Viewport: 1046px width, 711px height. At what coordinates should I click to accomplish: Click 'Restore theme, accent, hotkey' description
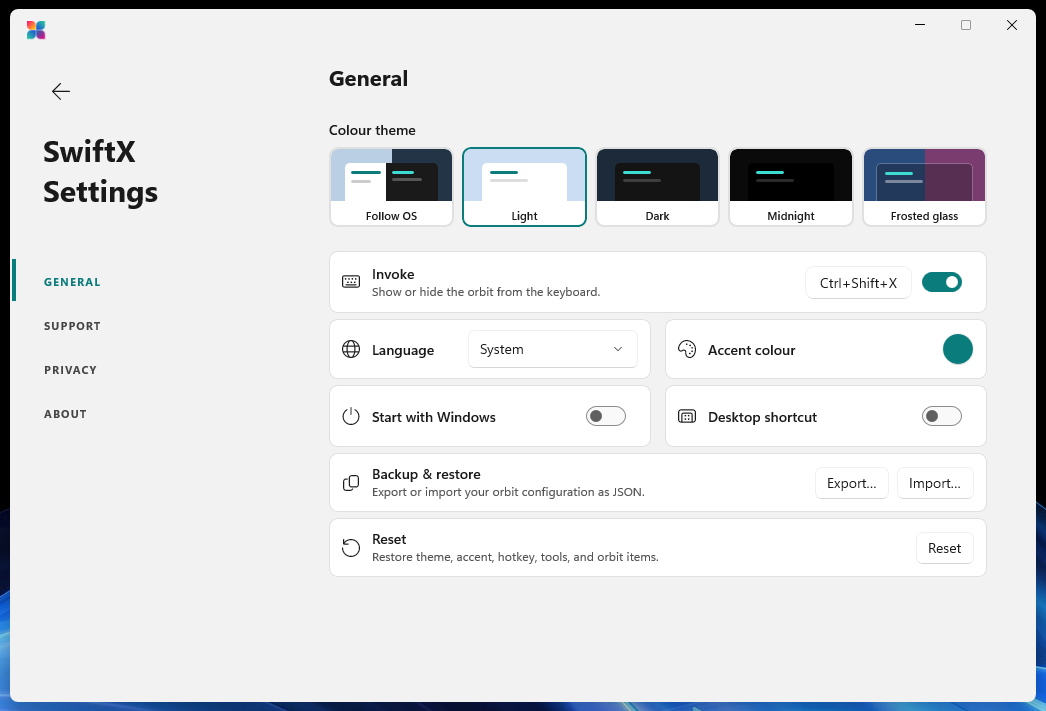coord(515,557)
